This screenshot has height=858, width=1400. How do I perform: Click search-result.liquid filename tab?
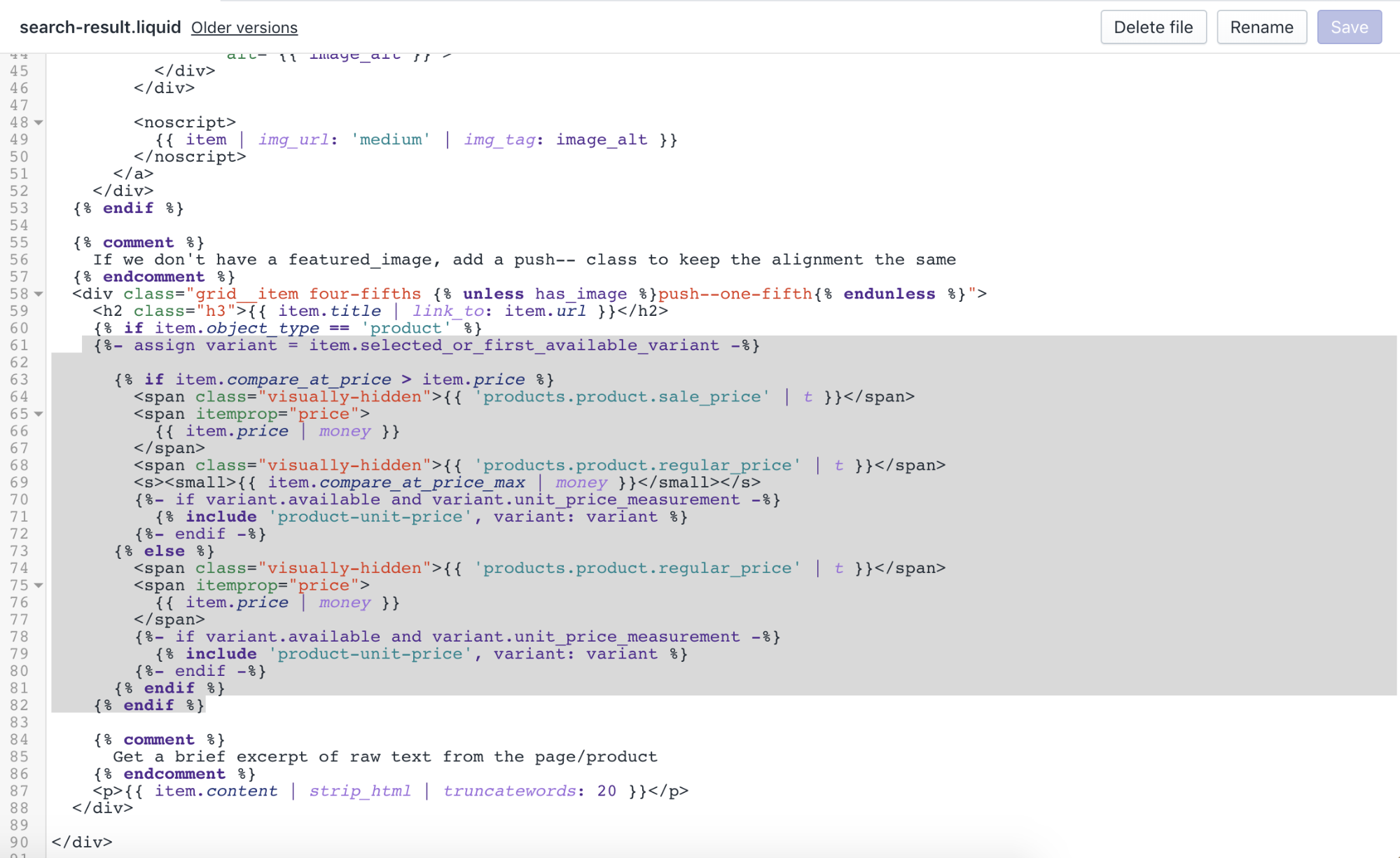(100, 27)
